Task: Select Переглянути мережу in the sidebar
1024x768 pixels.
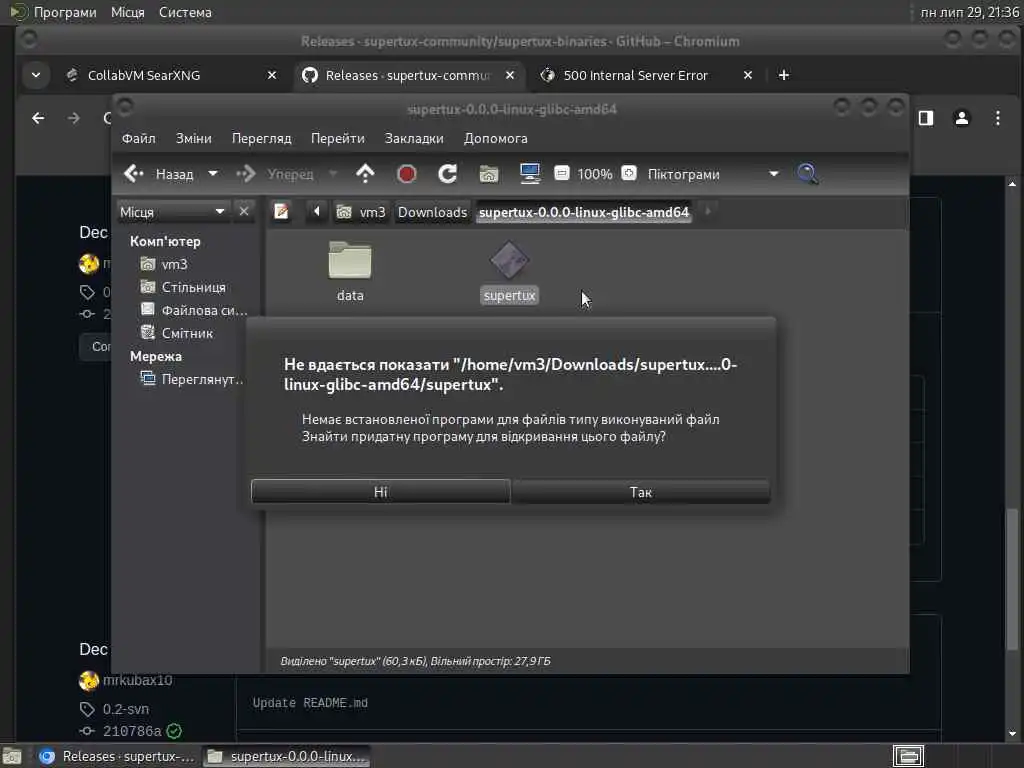Action: pyautogui.click(x=192, y=379)
